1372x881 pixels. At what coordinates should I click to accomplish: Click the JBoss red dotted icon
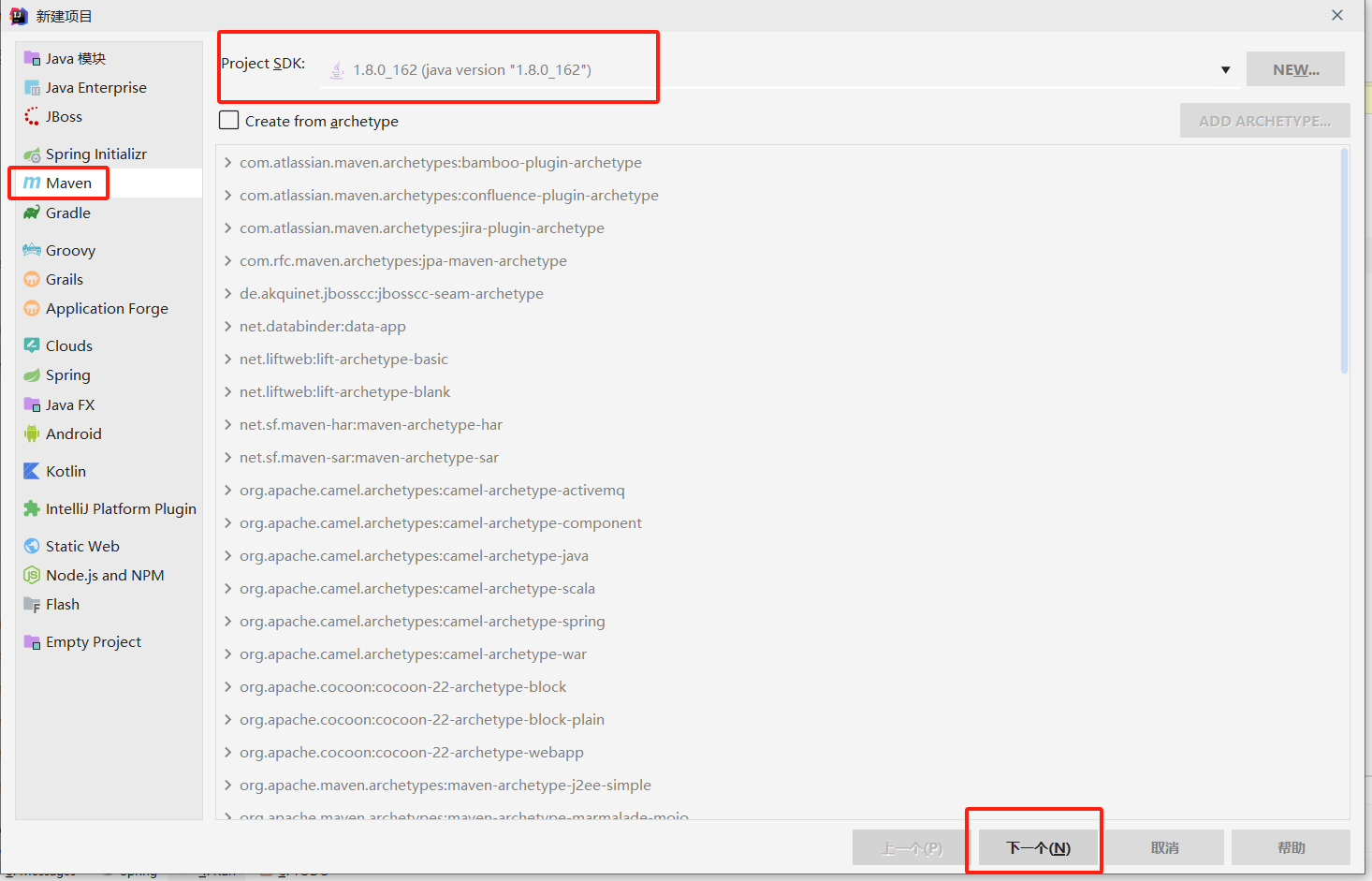32,117
